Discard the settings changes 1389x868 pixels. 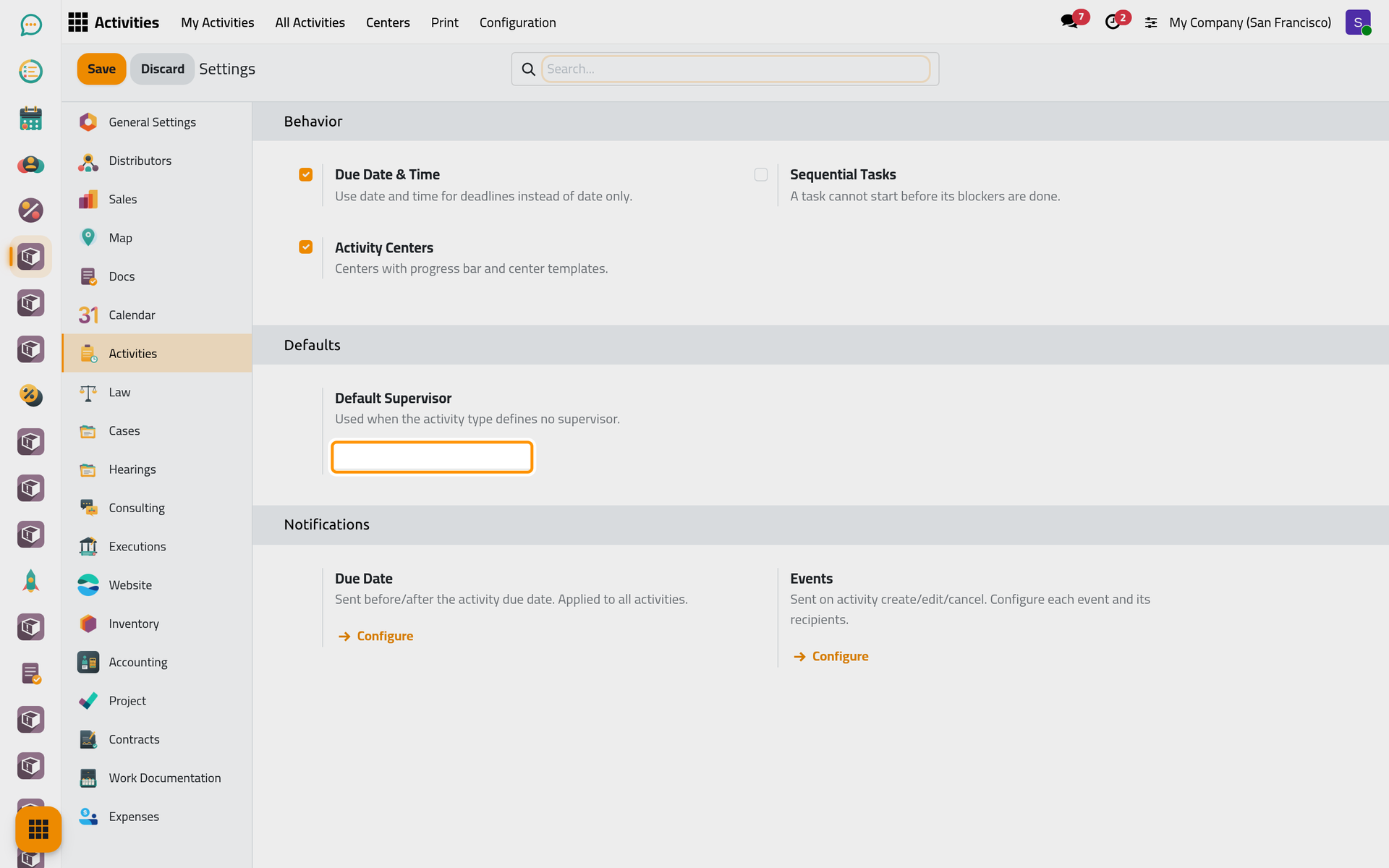point(163,69)
